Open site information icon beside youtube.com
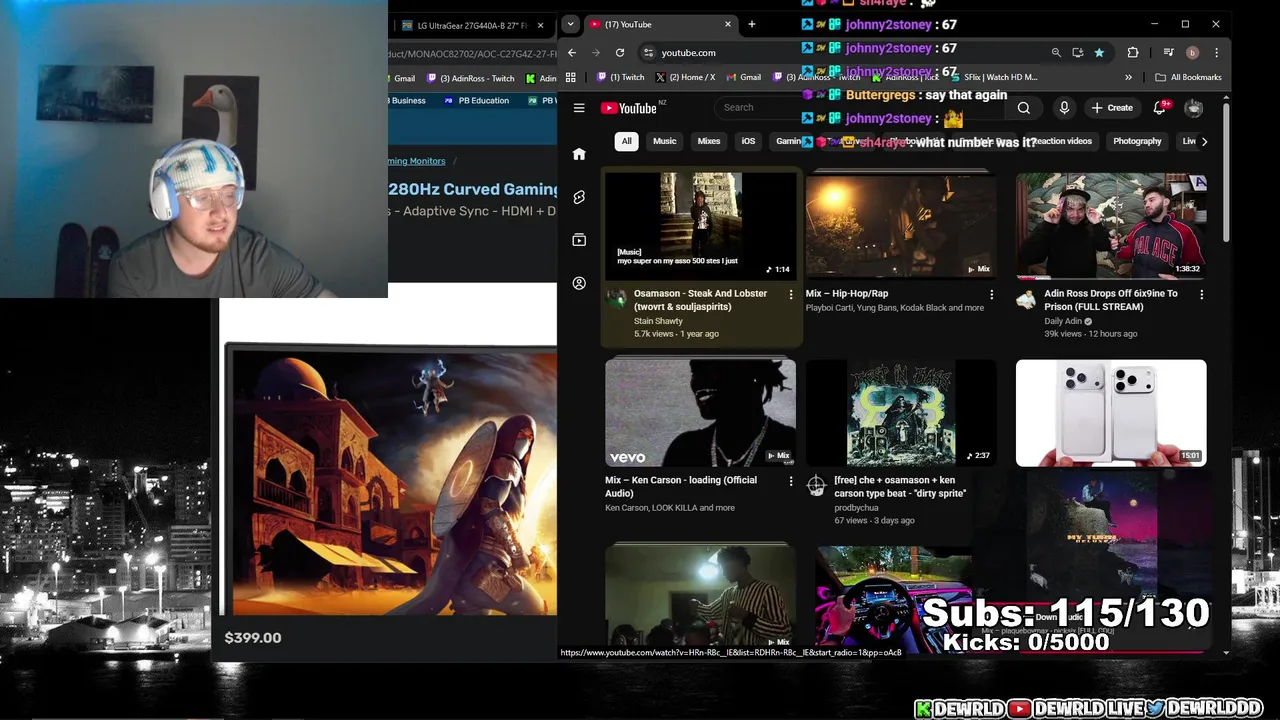 point(648,52)
